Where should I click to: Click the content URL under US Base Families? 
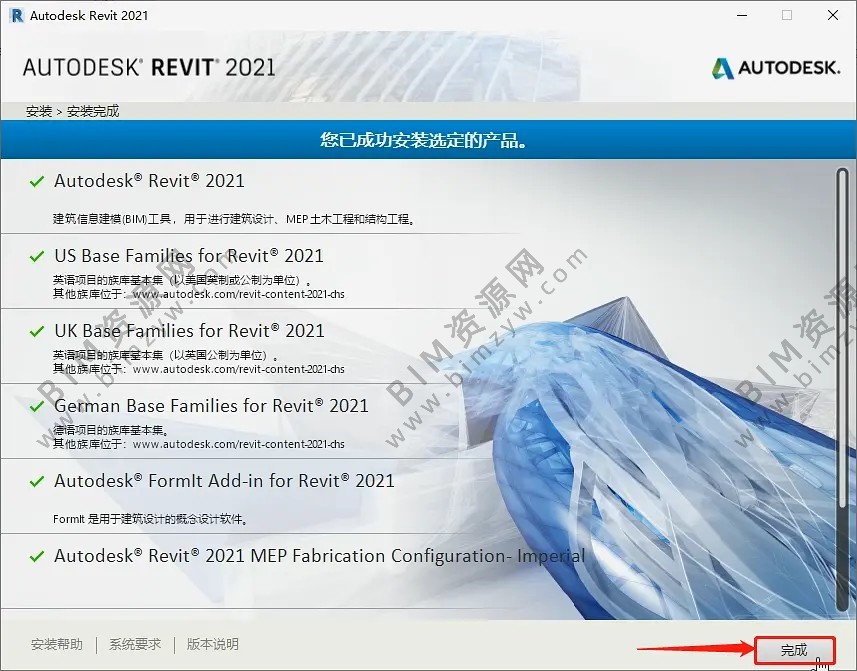(238, 294)
